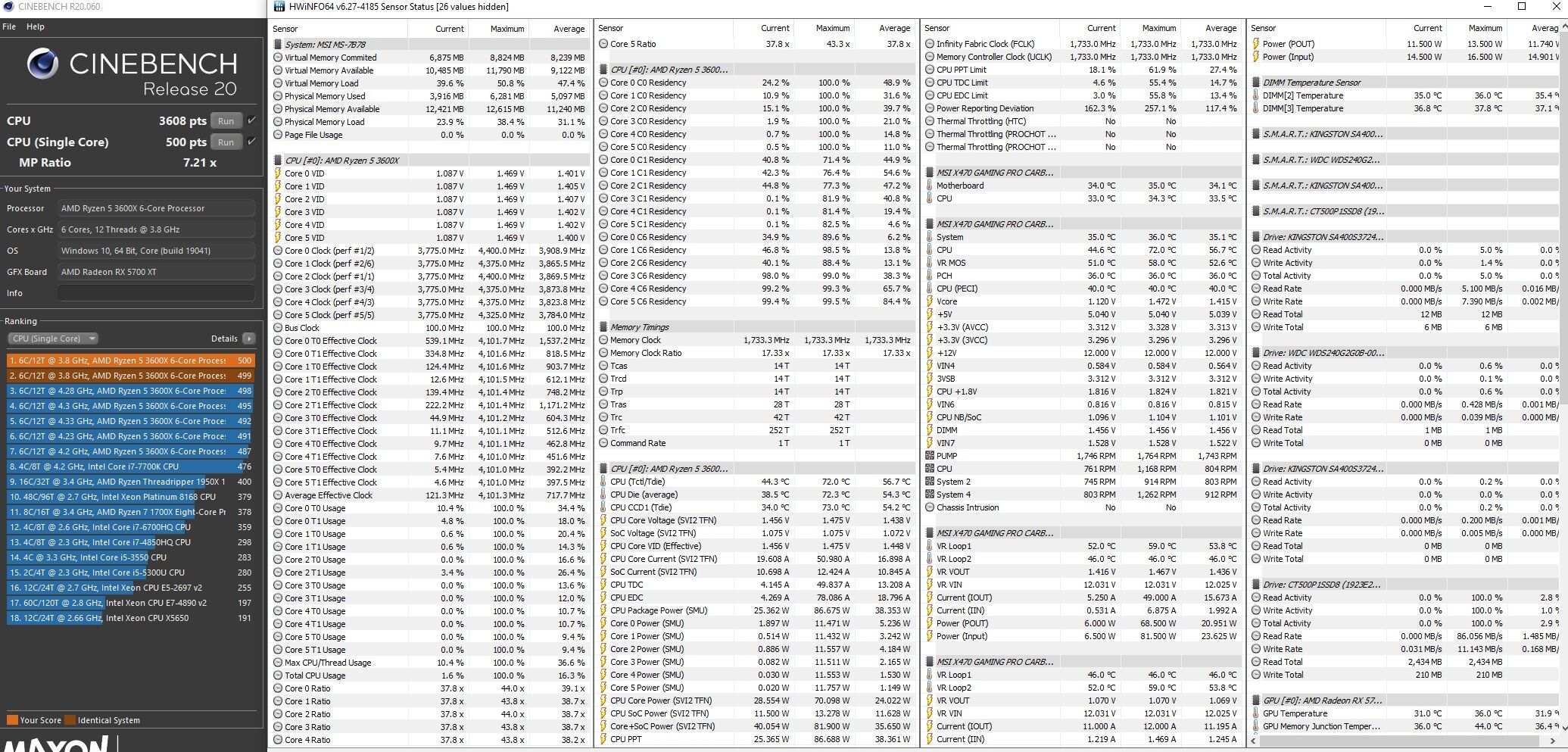Run the CPU (Single Core) benchmark
This screenshot has width=1568, height=752.
226,142
